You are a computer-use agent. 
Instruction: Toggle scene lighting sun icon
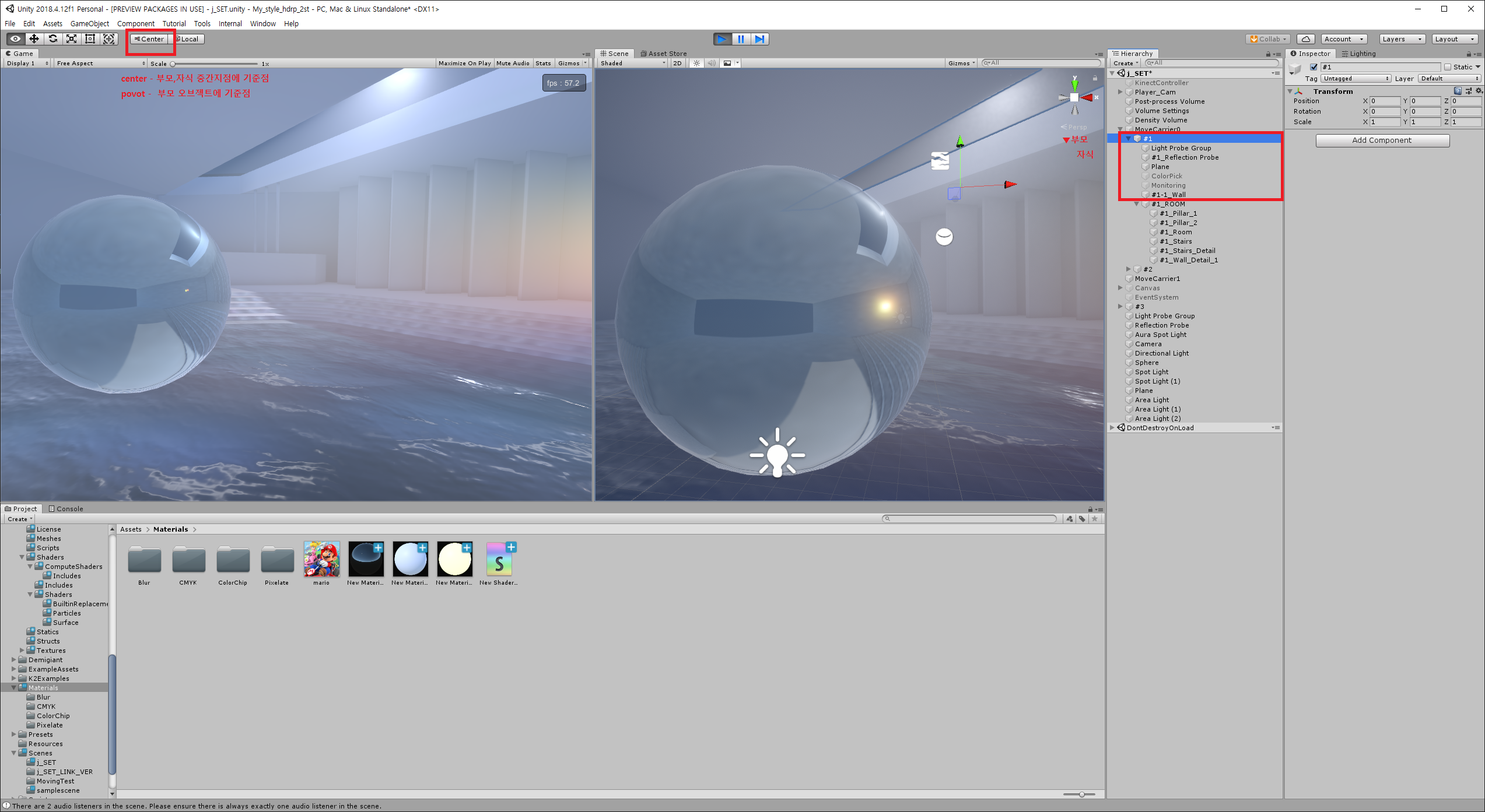click(x=696, y=63)
